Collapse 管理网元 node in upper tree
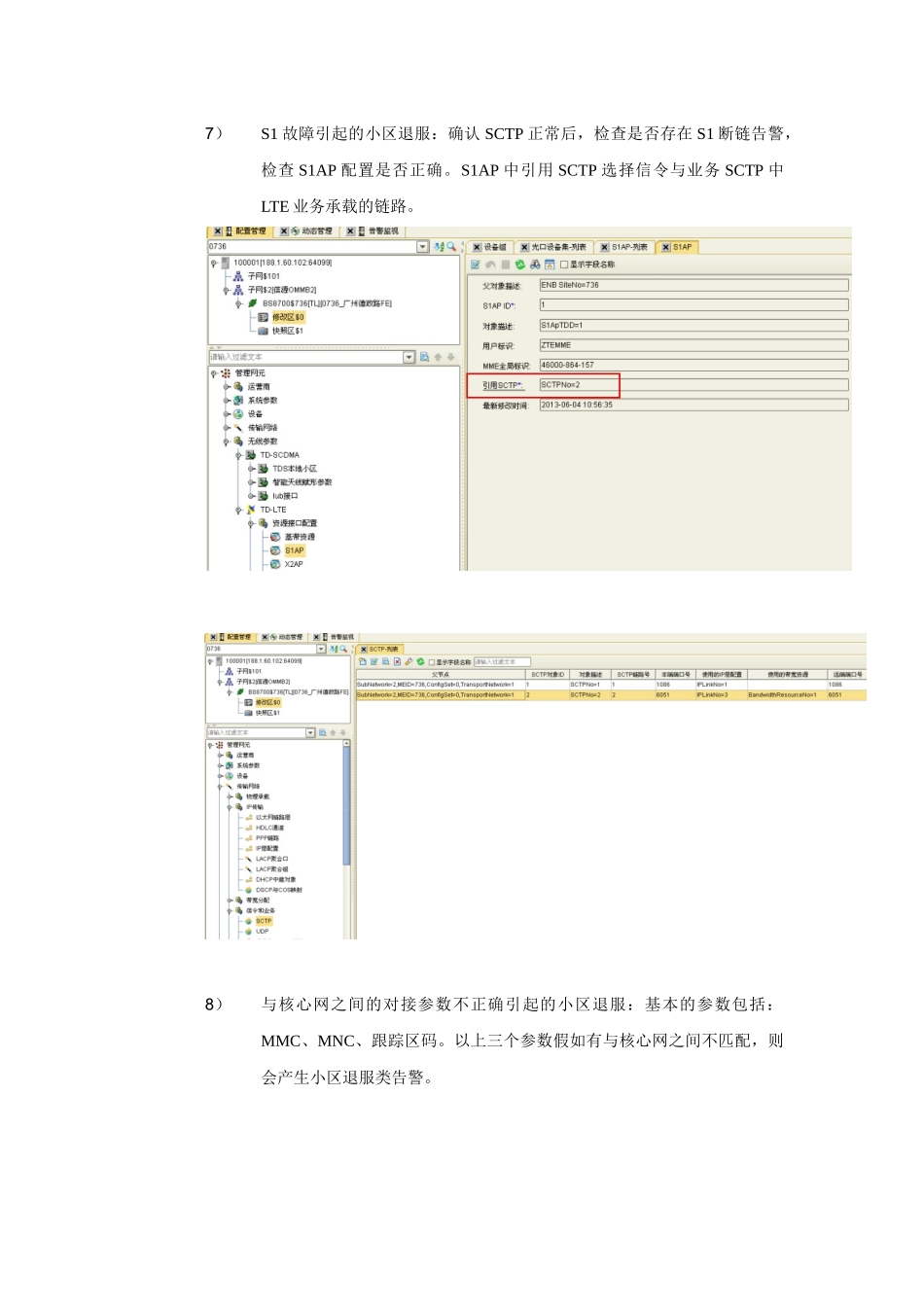 (213, 373)
